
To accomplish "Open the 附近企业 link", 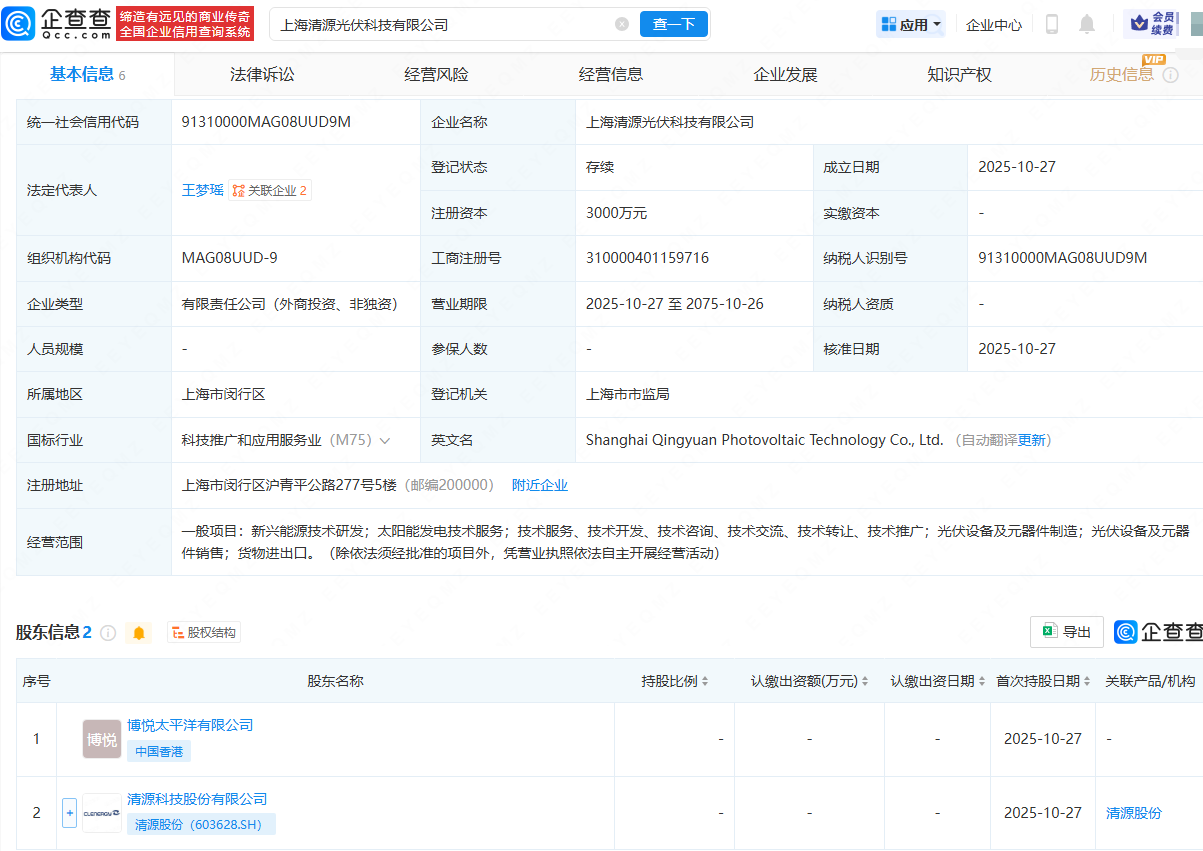I will point(541,484).
